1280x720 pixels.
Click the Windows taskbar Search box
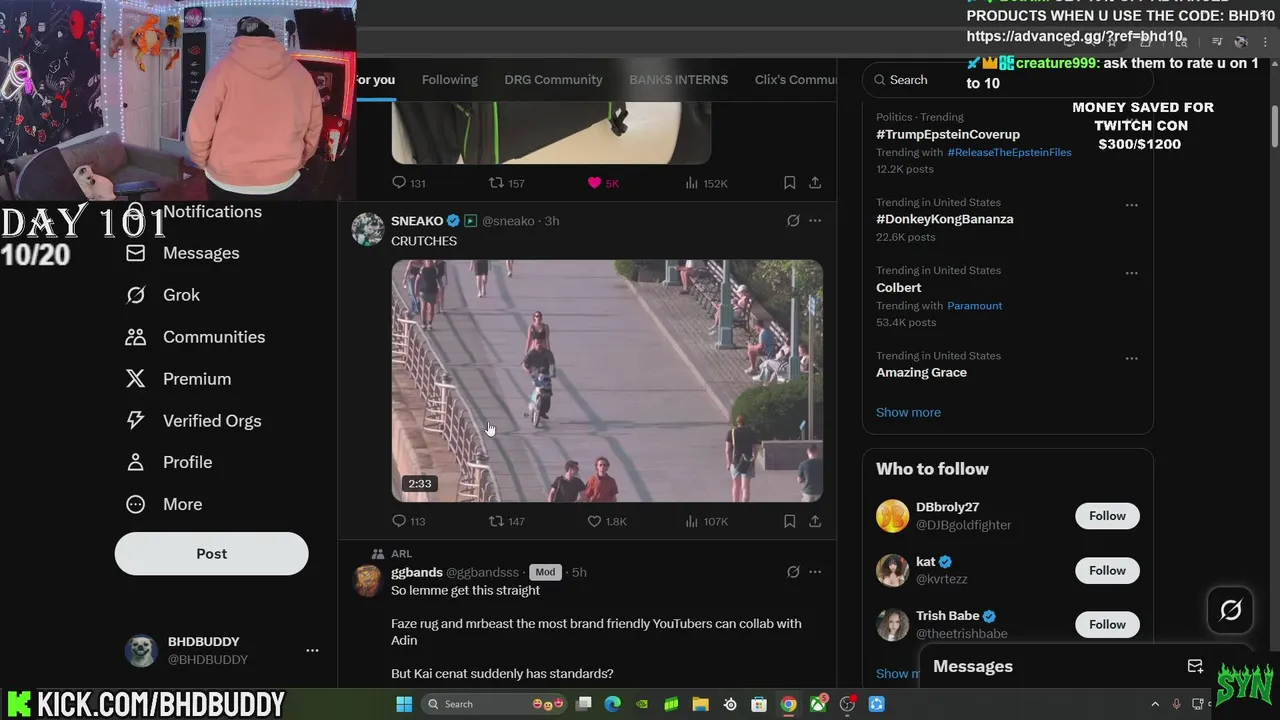(x=492, y=704)
